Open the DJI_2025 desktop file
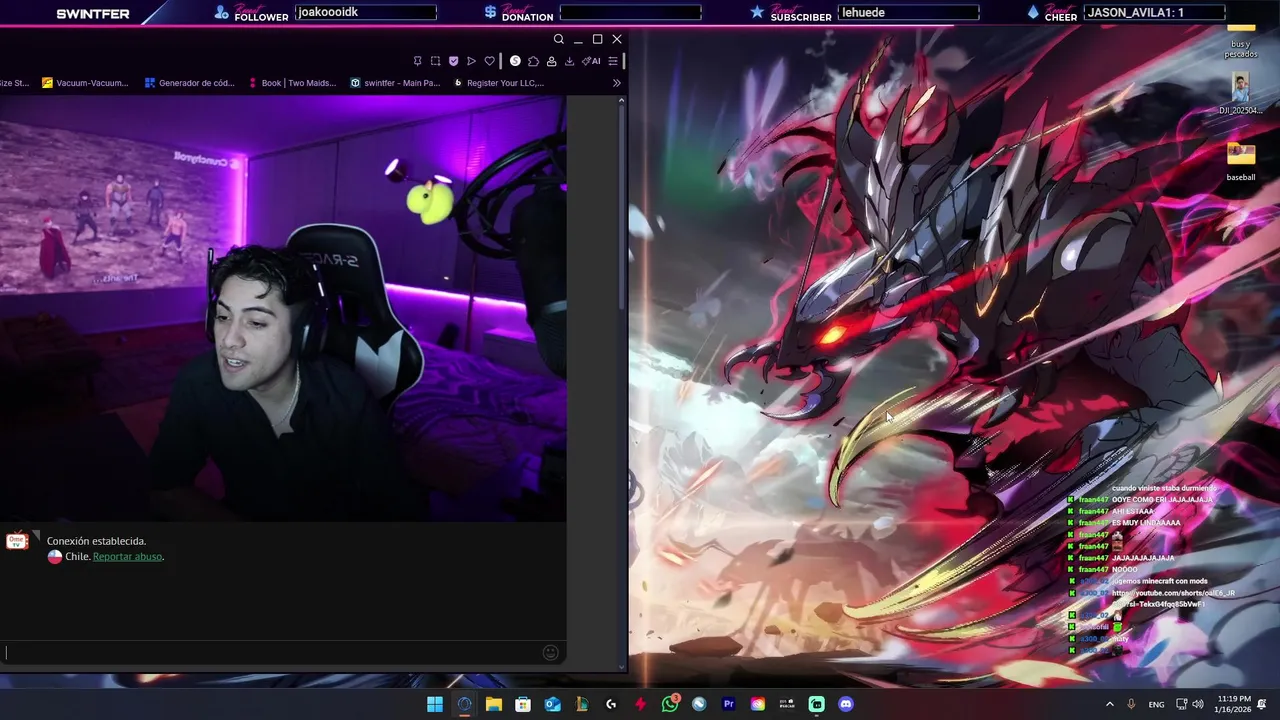1280x720 pixels. click(x=1240, y=95)
